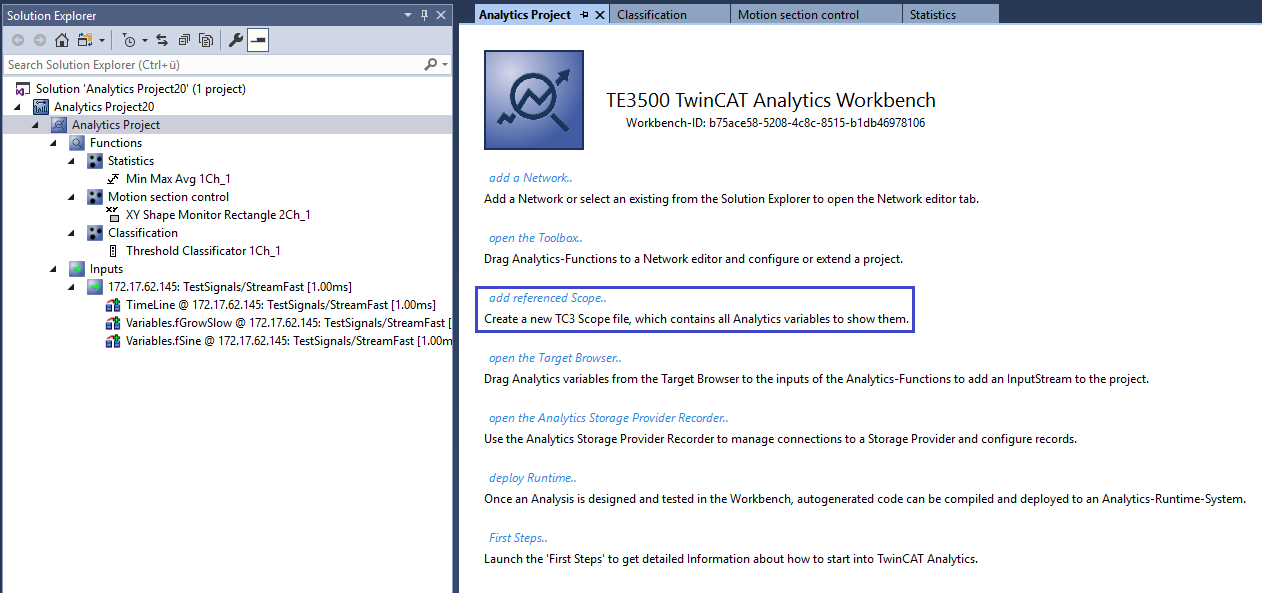Click the Show All Files icon

pyautogui.click(x=206, y=41)
